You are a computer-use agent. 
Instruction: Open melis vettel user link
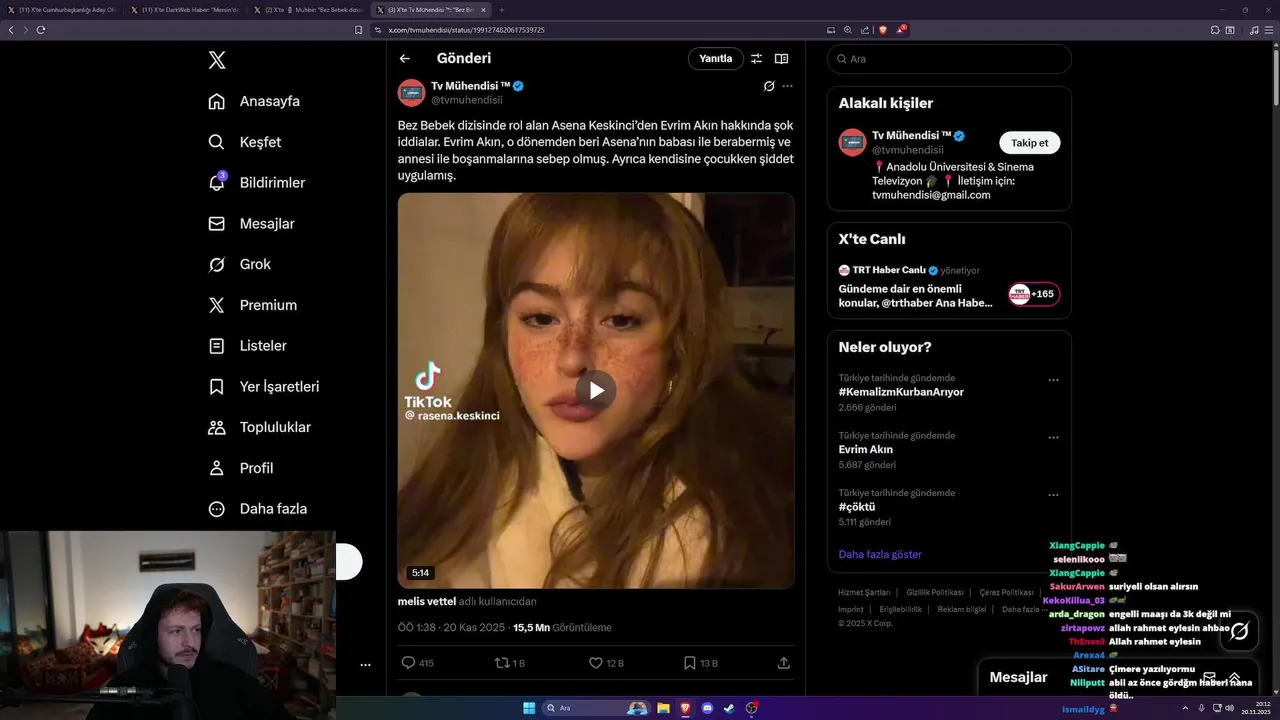coord(427,602)
